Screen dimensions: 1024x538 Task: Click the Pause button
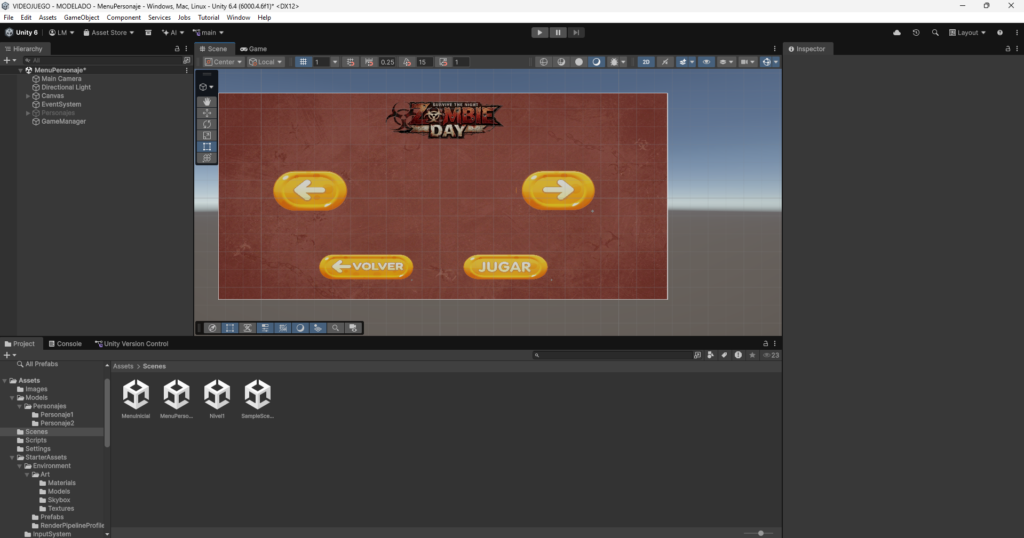tap(558, 33)
